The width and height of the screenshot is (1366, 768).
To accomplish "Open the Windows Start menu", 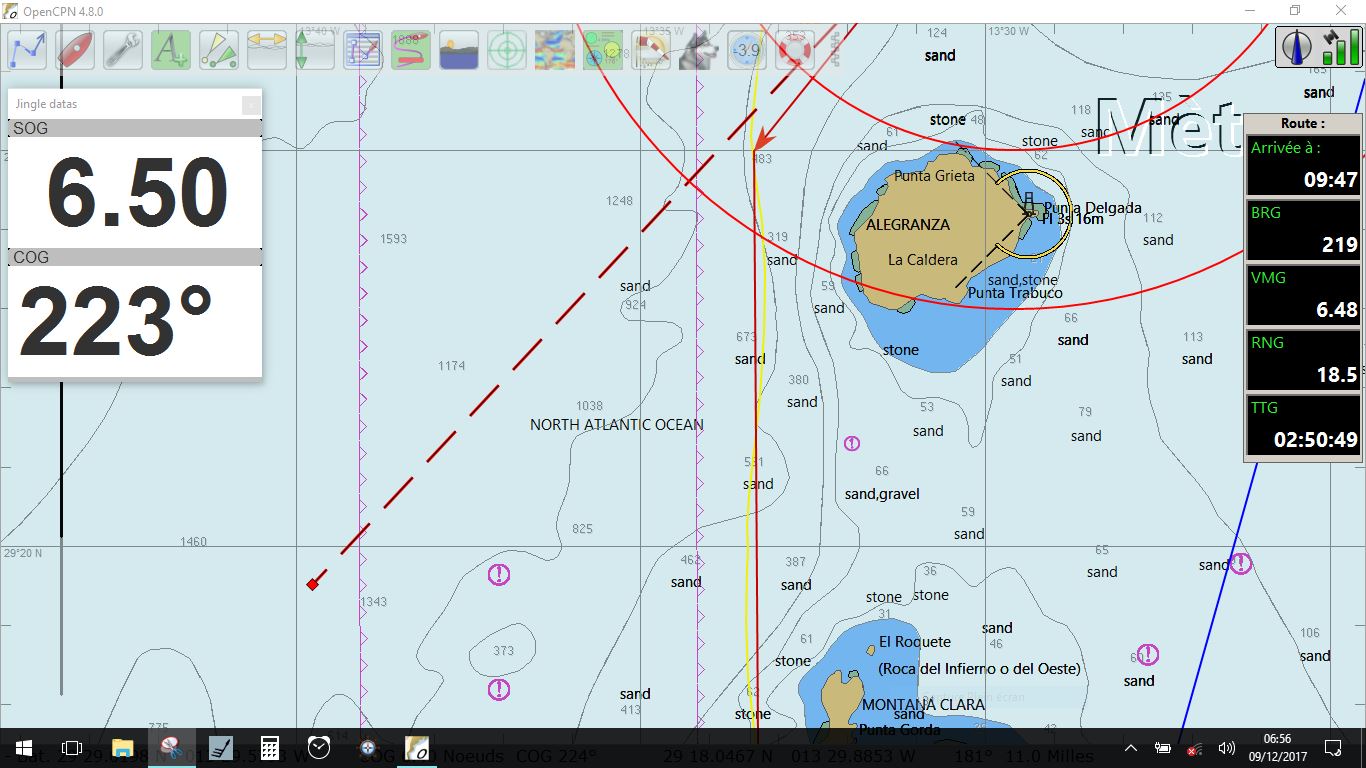I will pos(24,748).
